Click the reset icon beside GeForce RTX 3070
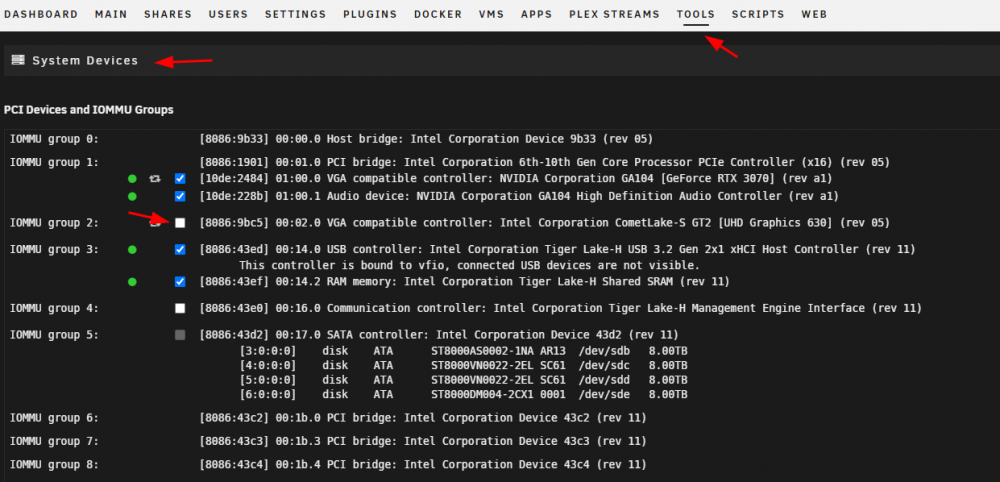This screenshot has height=482, width=1000. pyautogui.click(x=154, y=179)
